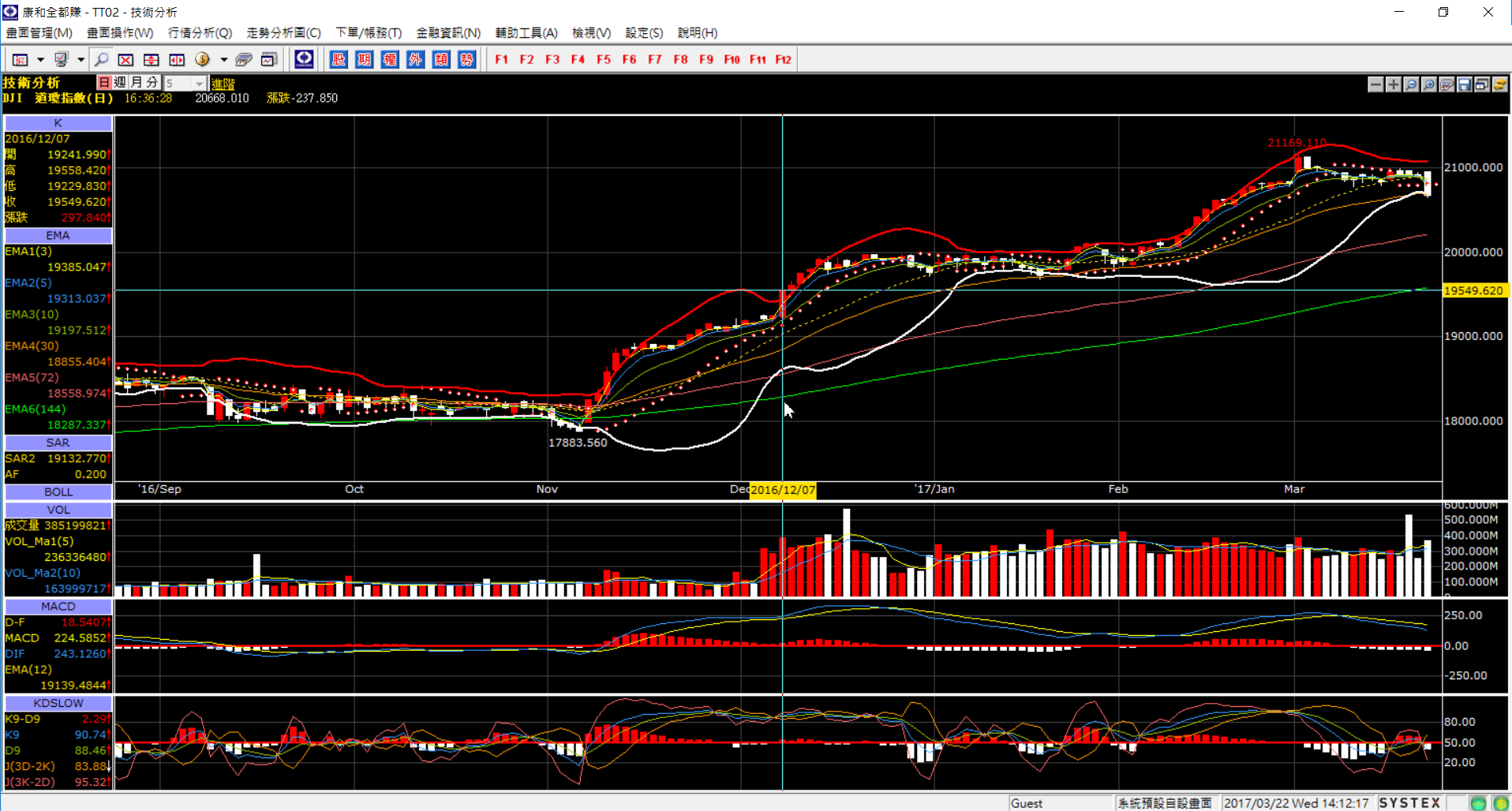Click the 類 category shortcut icon
The height and width of the screenshot is (811, 1512).
click(x=441, y=59)
